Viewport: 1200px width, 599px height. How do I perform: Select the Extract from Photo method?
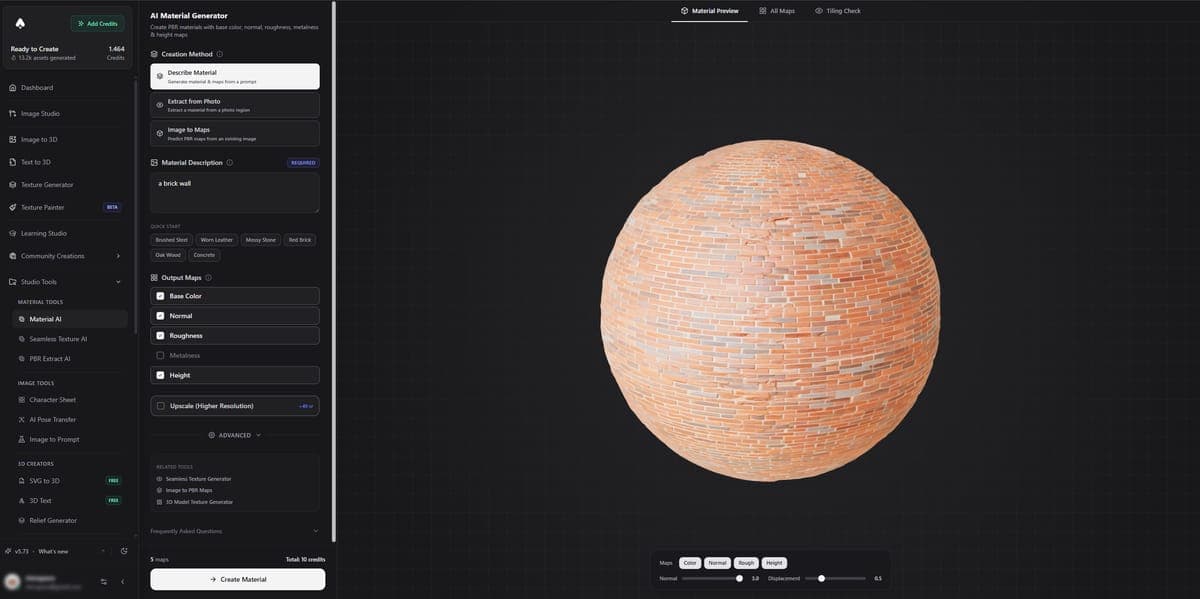coord(235,105)
